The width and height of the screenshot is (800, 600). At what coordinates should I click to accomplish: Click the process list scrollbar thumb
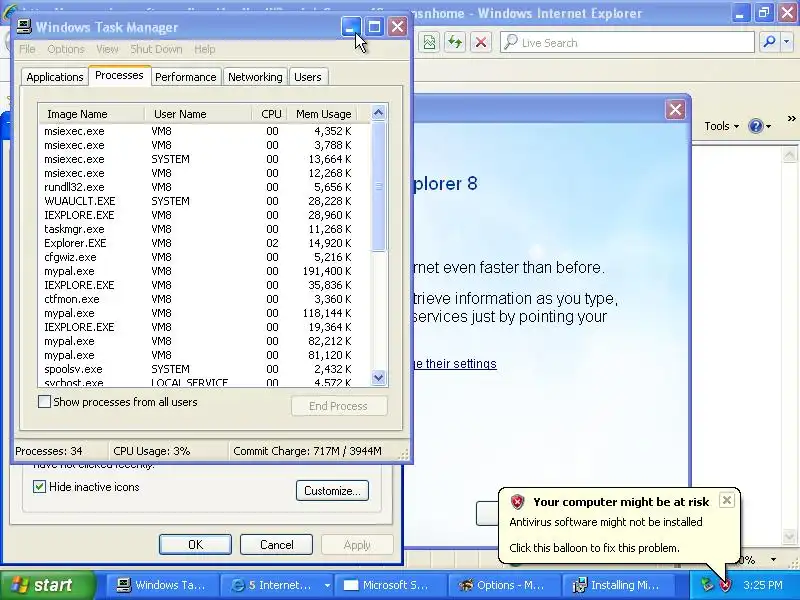pyautogui.click(x=379, y=186)
